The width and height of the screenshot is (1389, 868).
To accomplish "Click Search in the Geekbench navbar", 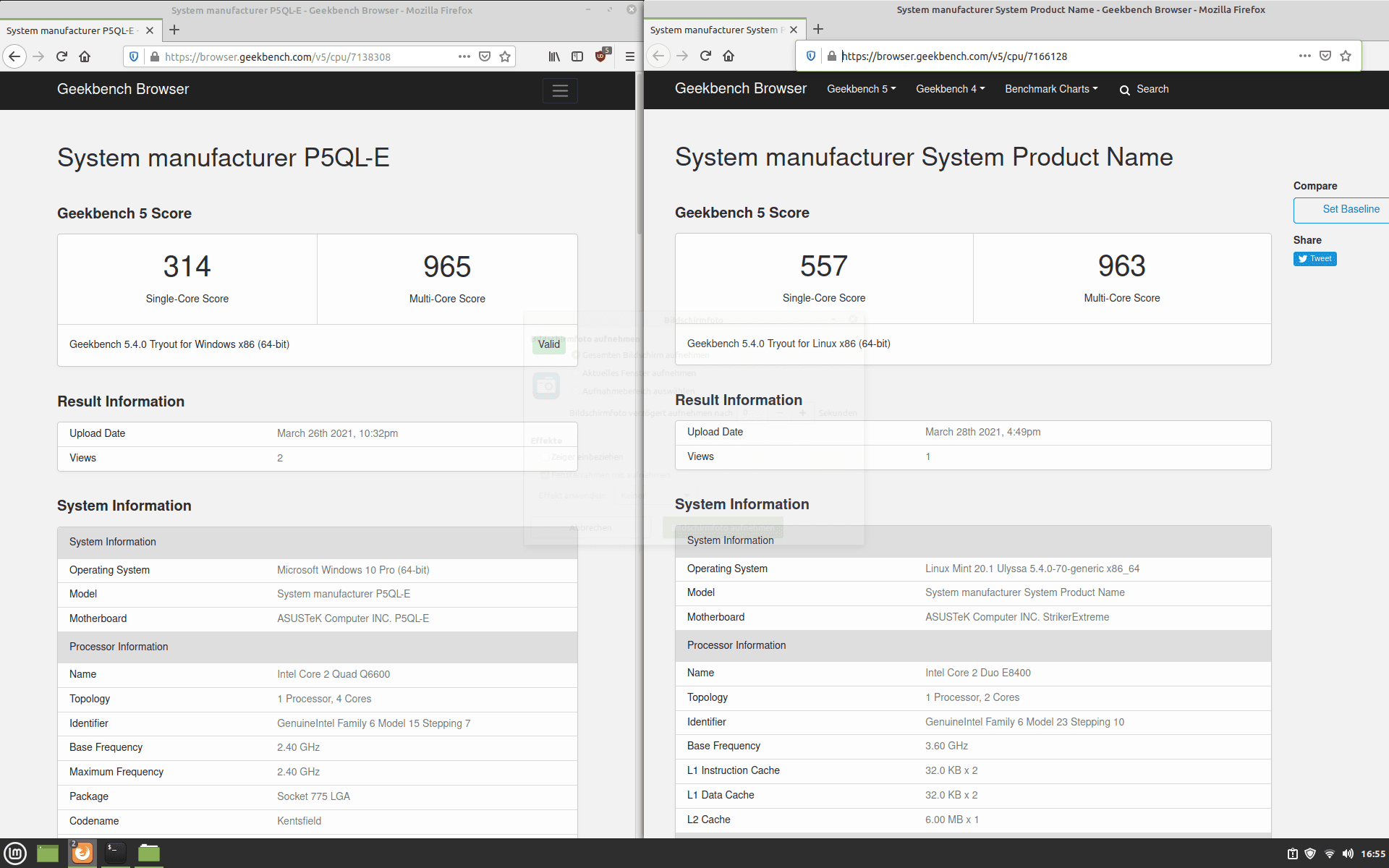I will pos(1144,89).
